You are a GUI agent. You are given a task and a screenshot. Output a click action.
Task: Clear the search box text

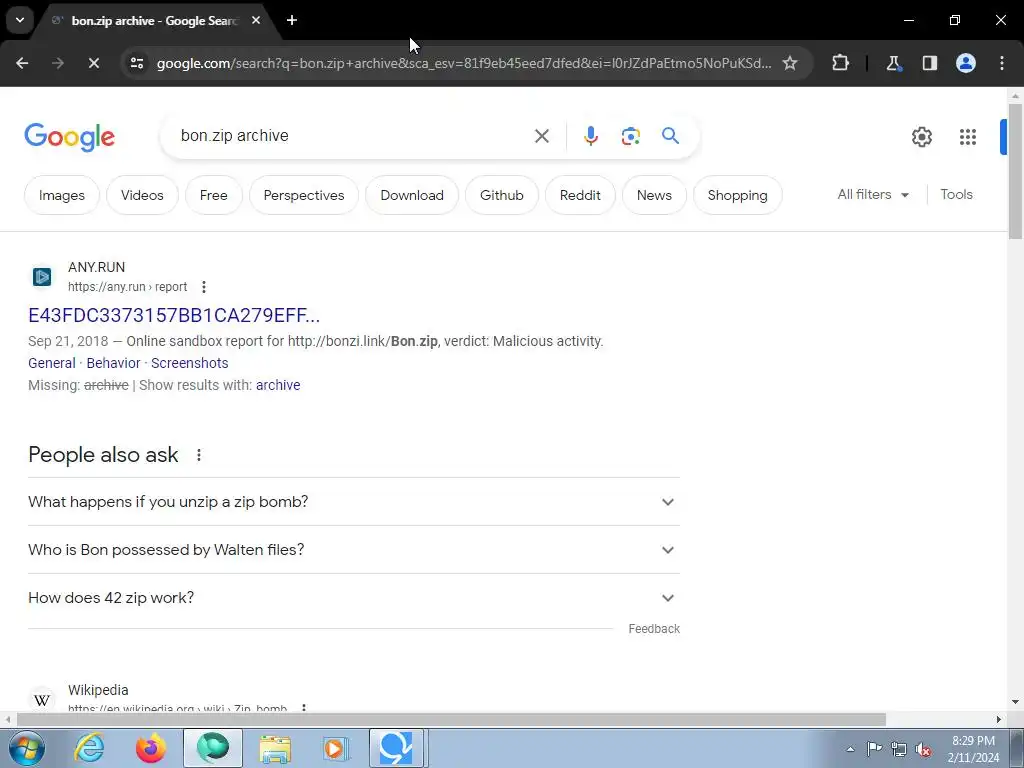[541, 136]
